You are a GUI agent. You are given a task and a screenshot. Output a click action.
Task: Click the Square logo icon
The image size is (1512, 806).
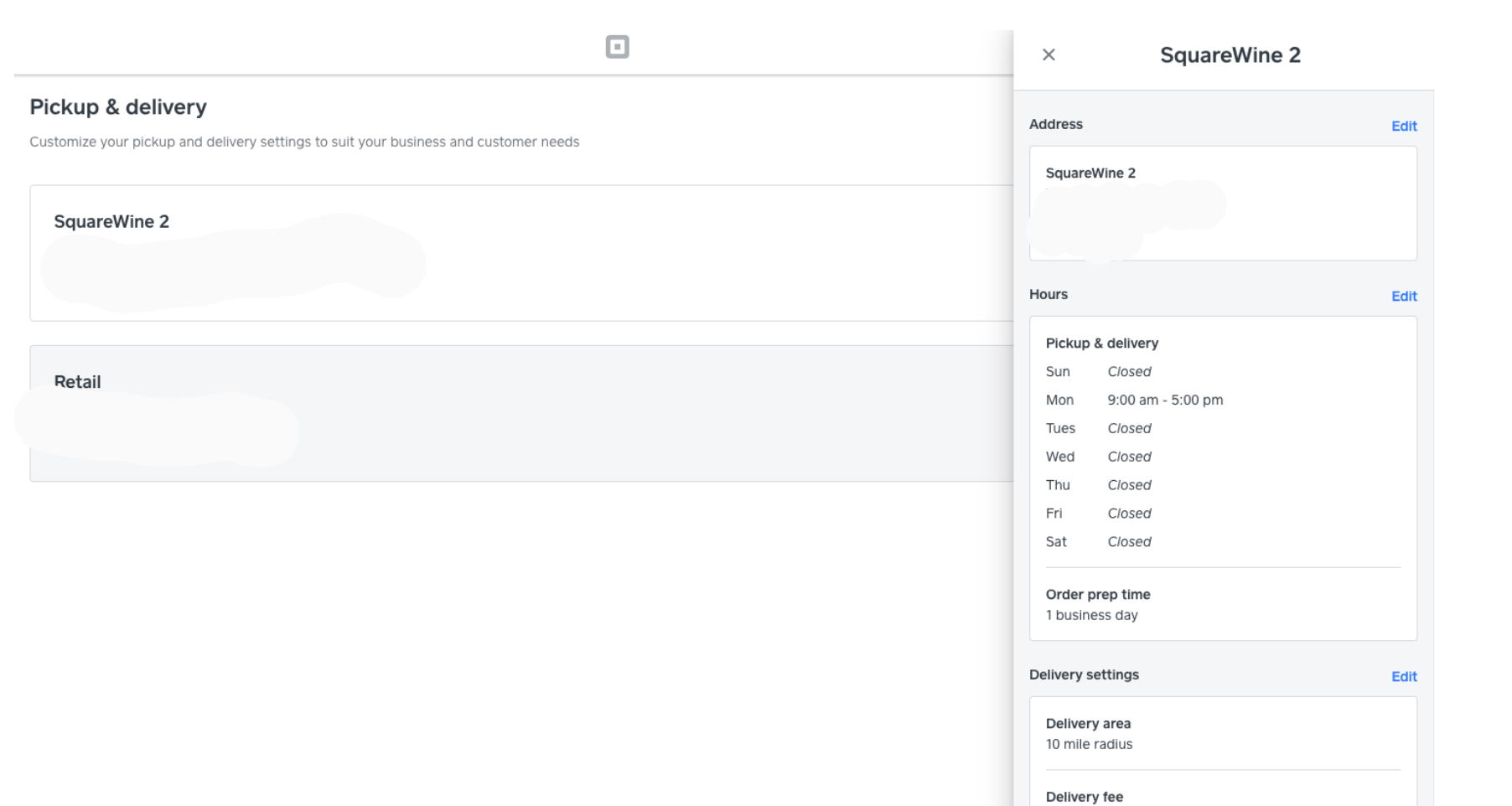(x=617, y=47)
